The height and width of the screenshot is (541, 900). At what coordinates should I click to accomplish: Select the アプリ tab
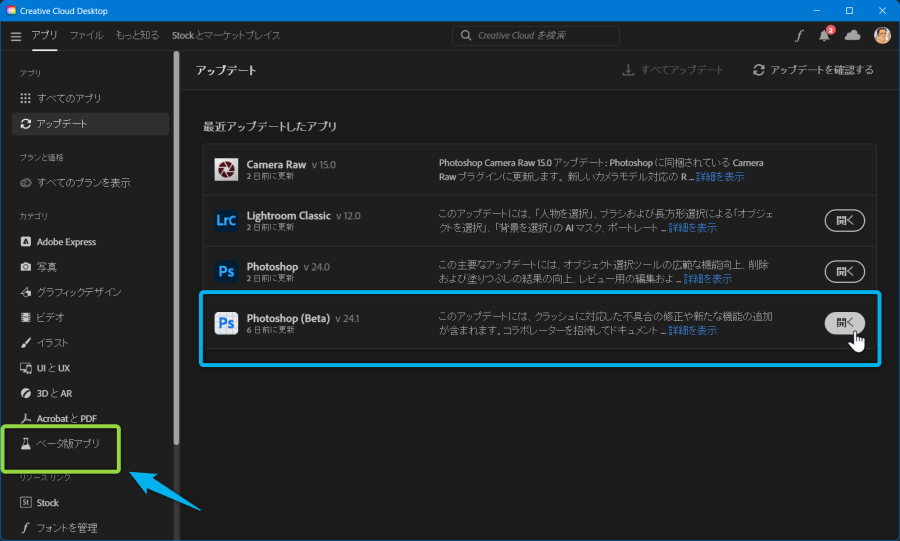click(x=44, y=36)
